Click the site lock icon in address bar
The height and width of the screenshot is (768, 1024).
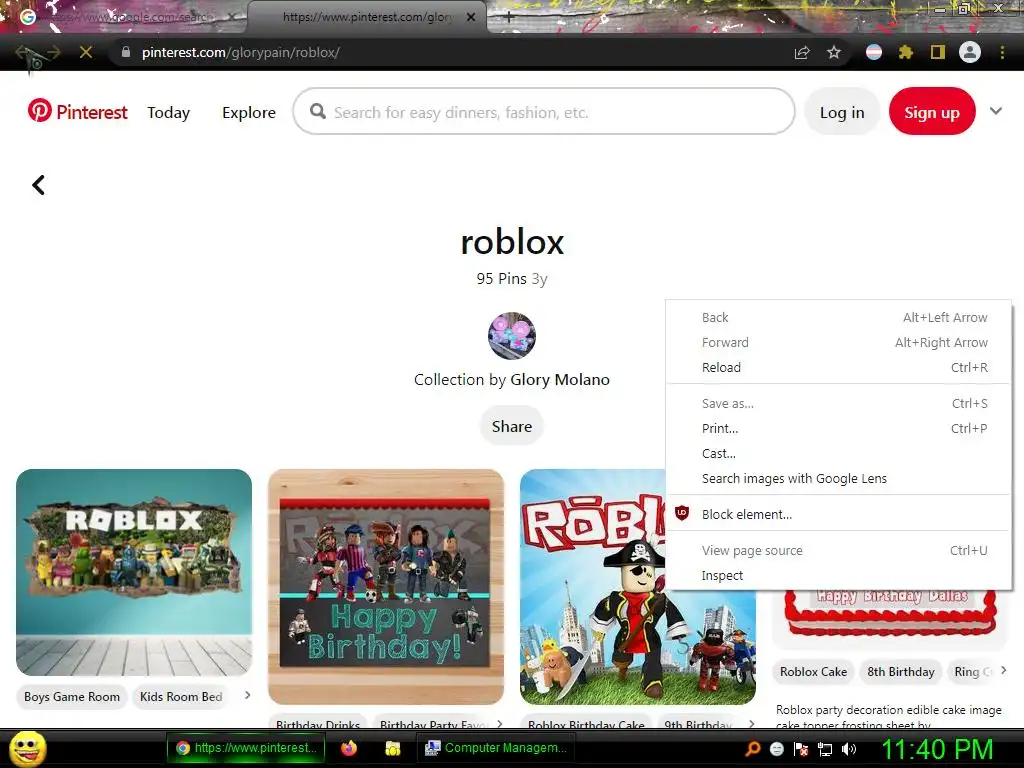(x=126, y=52)
